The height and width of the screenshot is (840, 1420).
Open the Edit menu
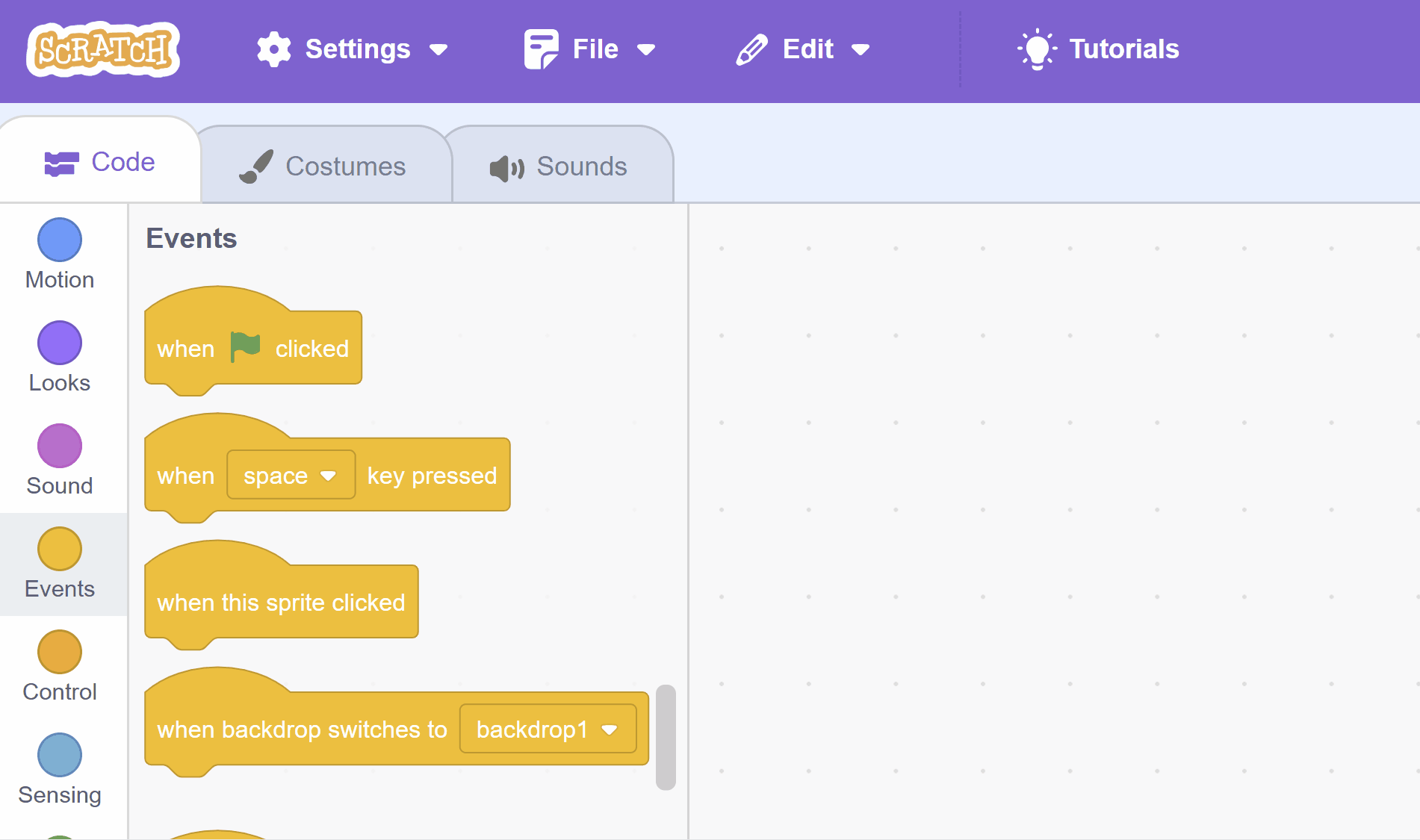coord(803,49)
